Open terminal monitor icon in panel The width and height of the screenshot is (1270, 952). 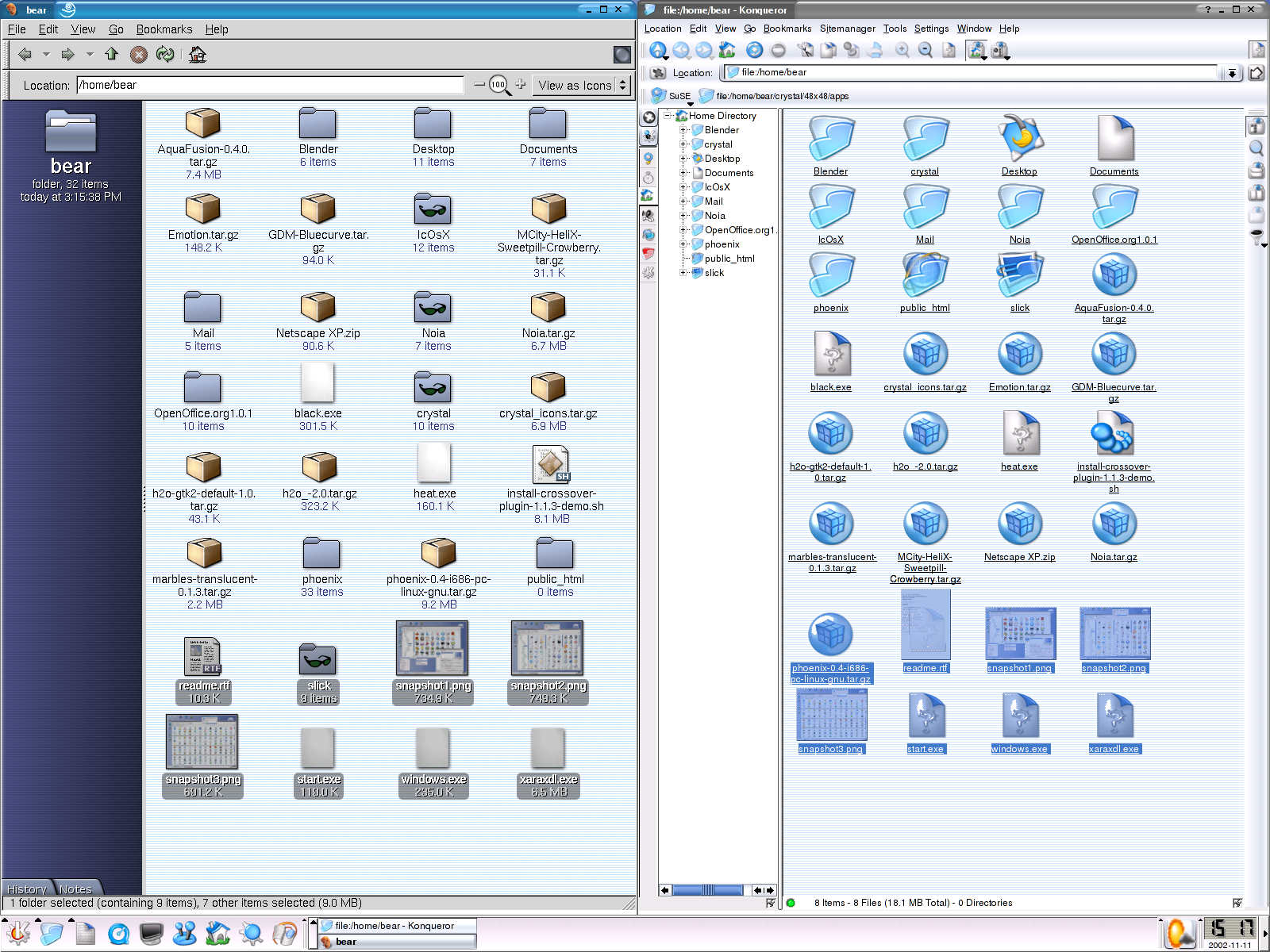(151, 934)
